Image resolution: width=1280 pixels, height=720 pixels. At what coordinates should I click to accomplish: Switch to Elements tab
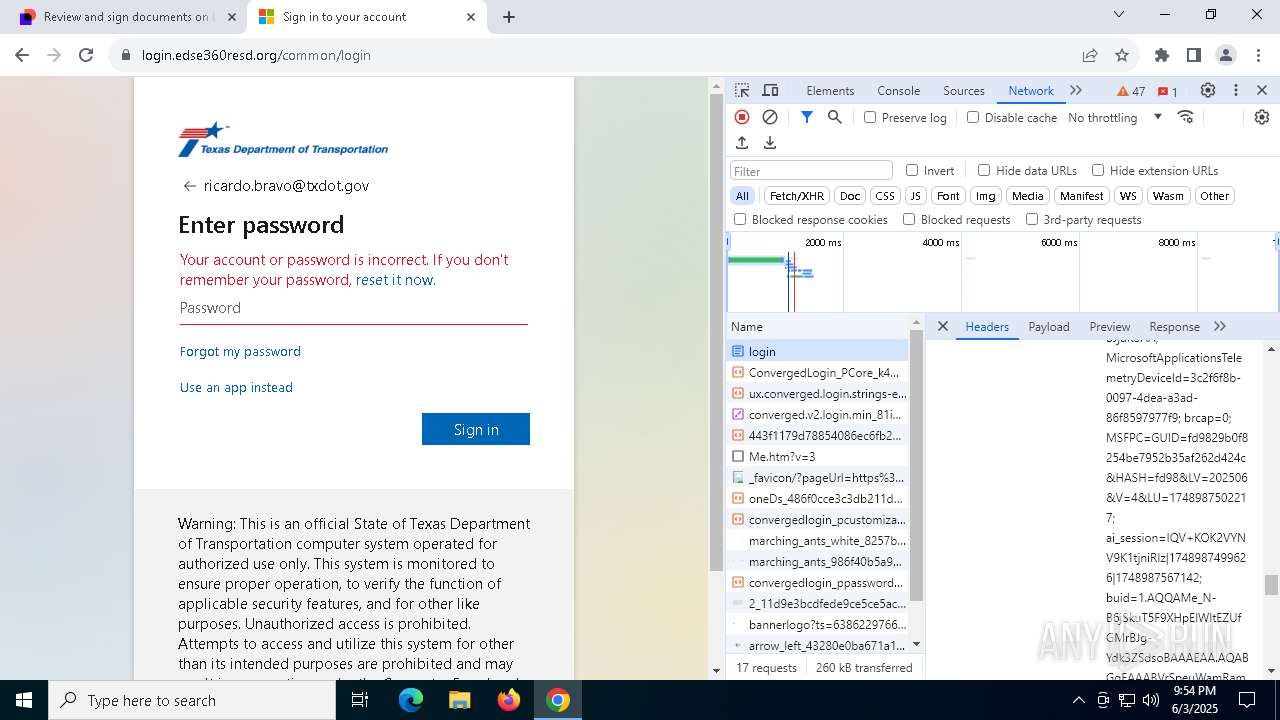click(x=830, y=90)
